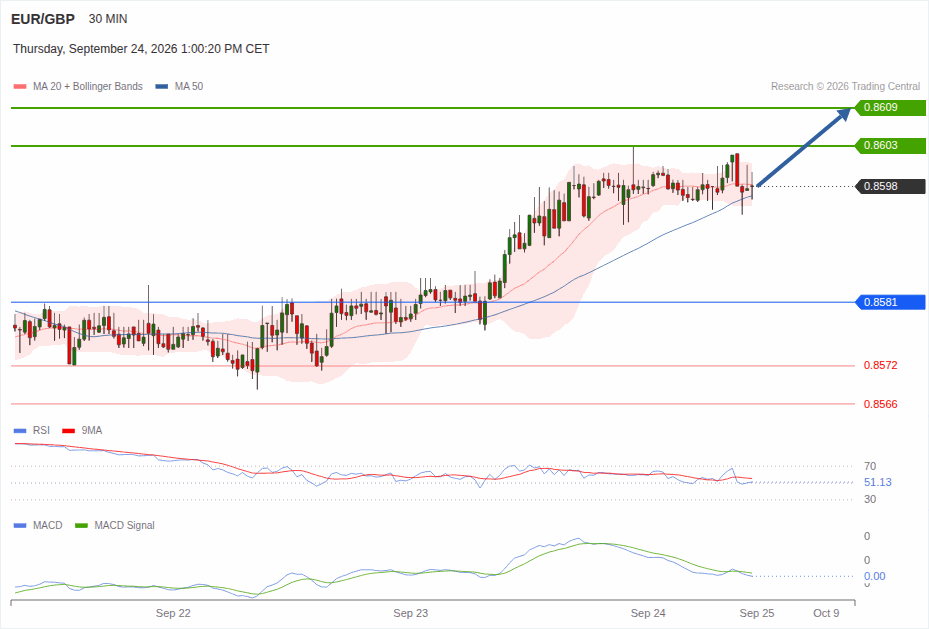Viewport: 929px width, 629px height.
Task: Click the MACD blue legend marker
Action: (x=20, y=525)
